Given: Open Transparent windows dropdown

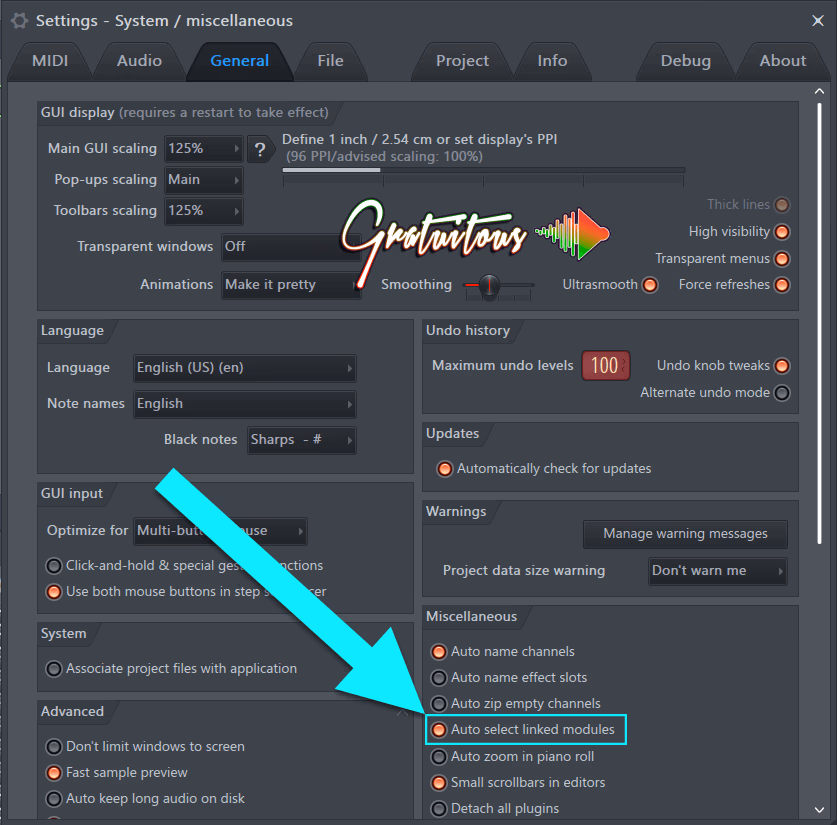Looking at the screenshot, I should tap(291, 247).
